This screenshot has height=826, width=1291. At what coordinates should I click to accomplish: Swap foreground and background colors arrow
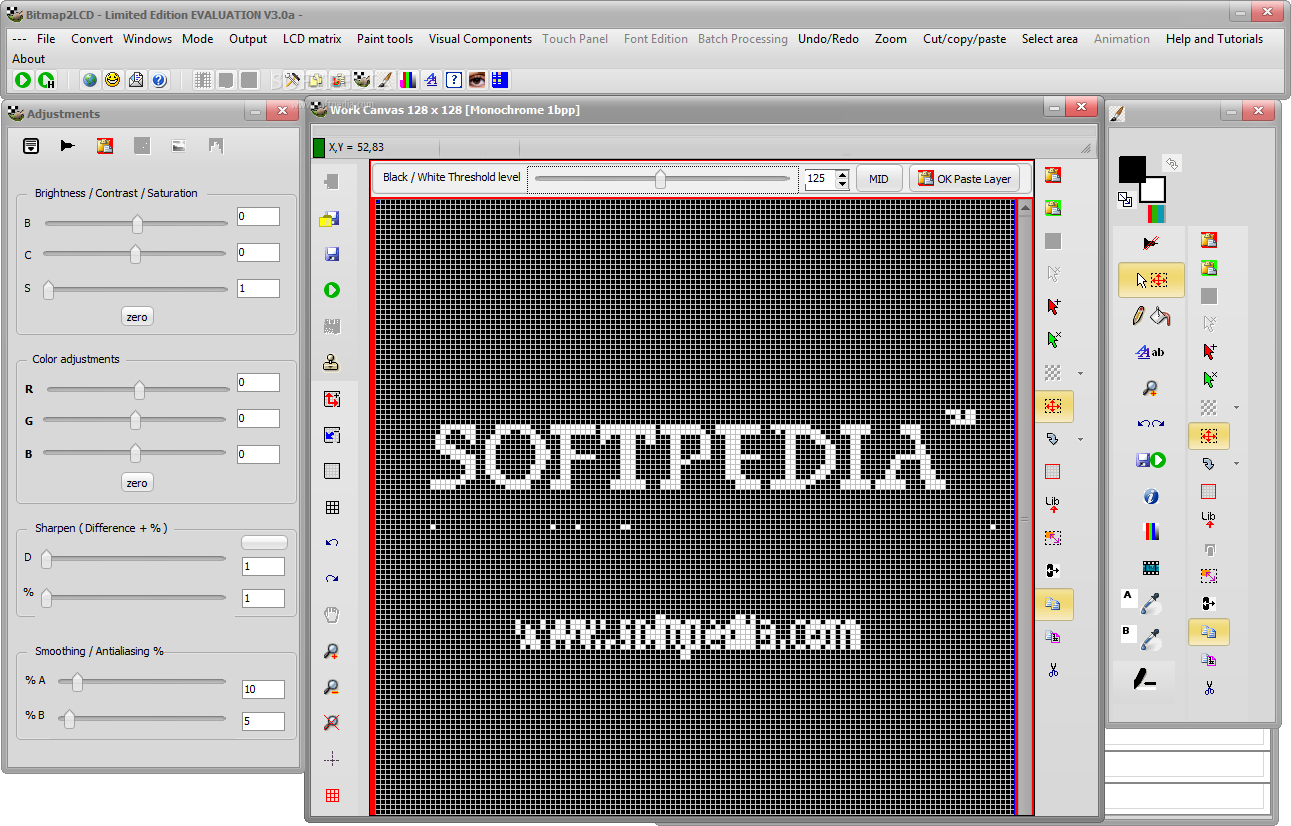click(x=1172, y=162)
